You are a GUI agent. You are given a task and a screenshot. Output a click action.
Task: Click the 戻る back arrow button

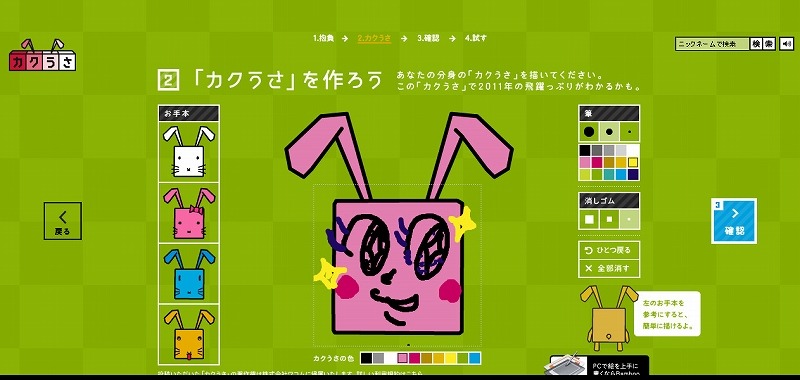tap(63, 221)
